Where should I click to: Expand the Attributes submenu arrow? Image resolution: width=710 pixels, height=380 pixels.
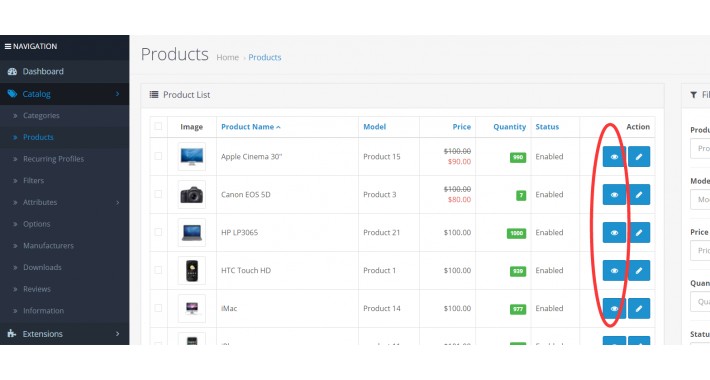pyautogui.click(x=117, y=202)
